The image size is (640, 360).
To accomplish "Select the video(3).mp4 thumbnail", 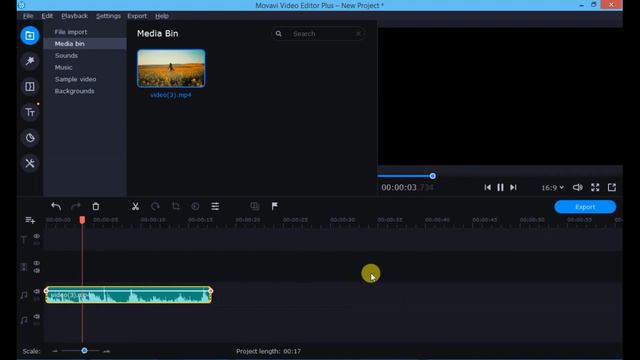I will 171,68.
